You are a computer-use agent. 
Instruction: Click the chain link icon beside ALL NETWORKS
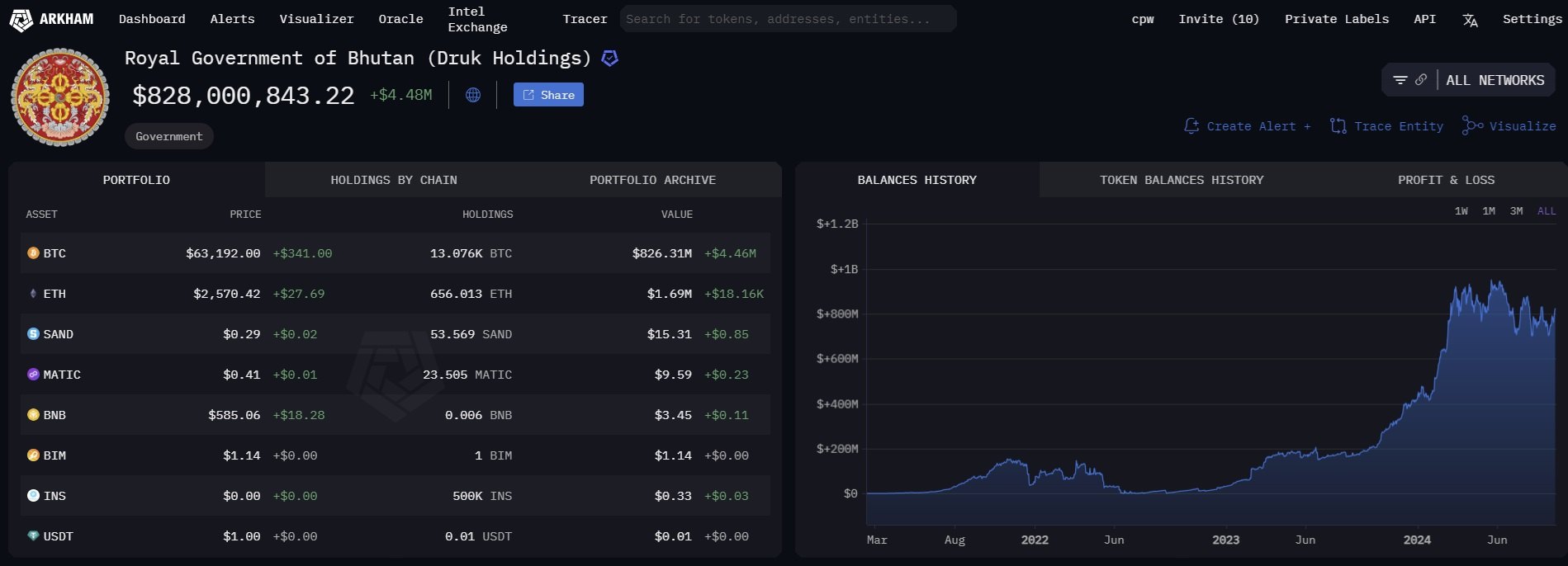pos(1421,80)
